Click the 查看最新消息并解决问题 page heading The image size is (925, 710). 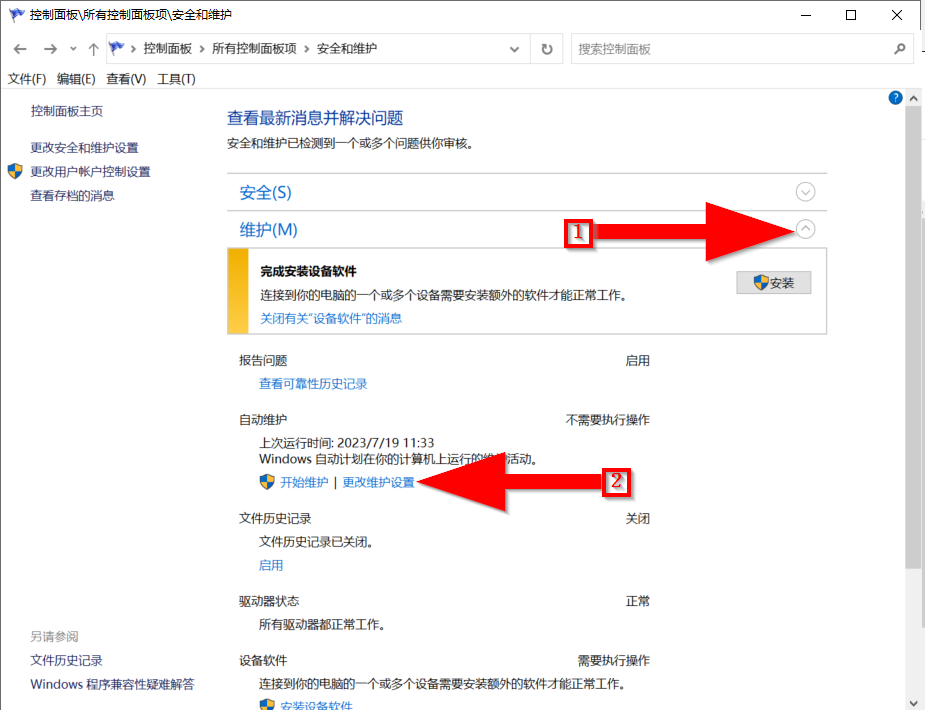click(x=315, y=118)
